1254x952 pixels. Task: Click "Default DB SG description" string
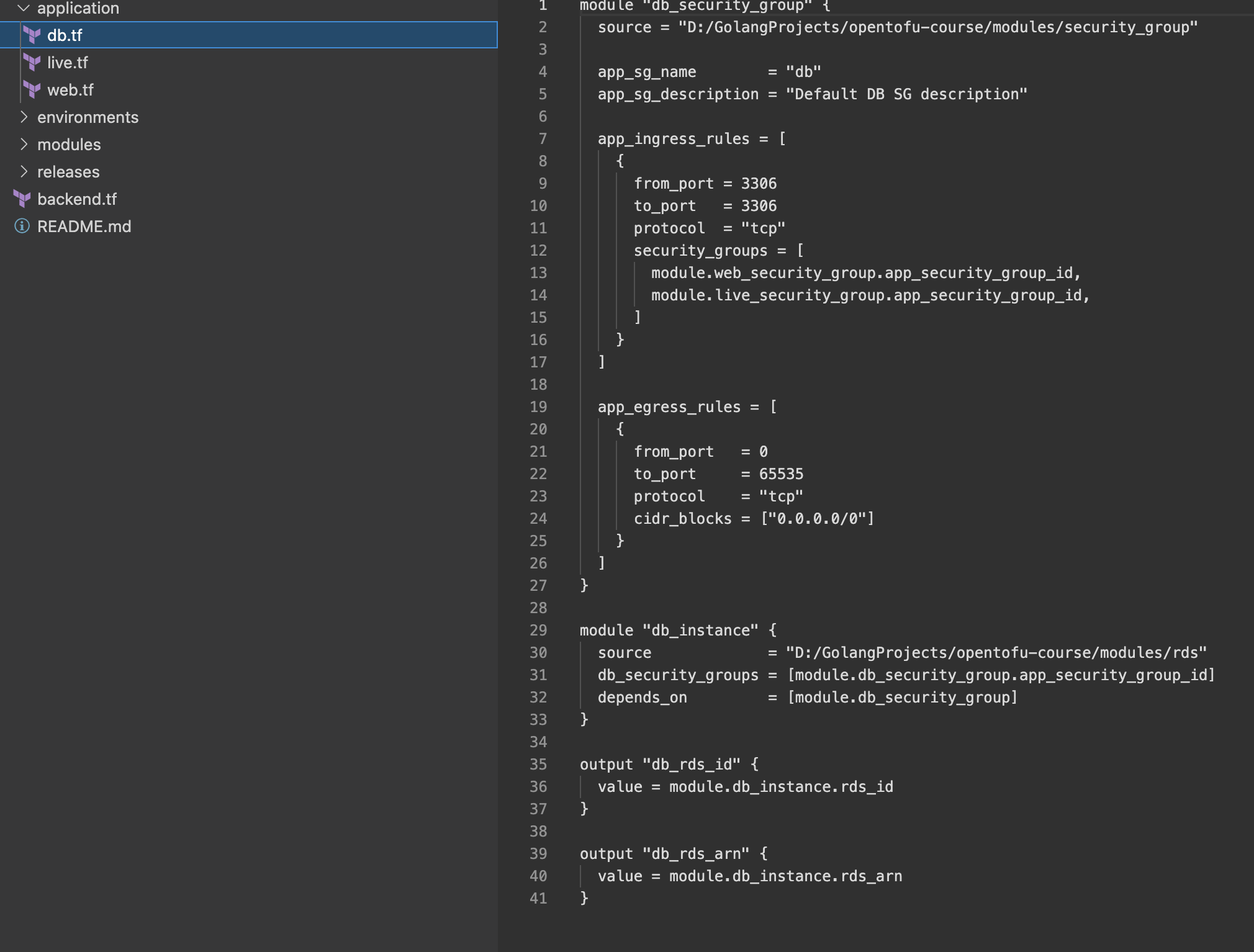pos(906,94)
